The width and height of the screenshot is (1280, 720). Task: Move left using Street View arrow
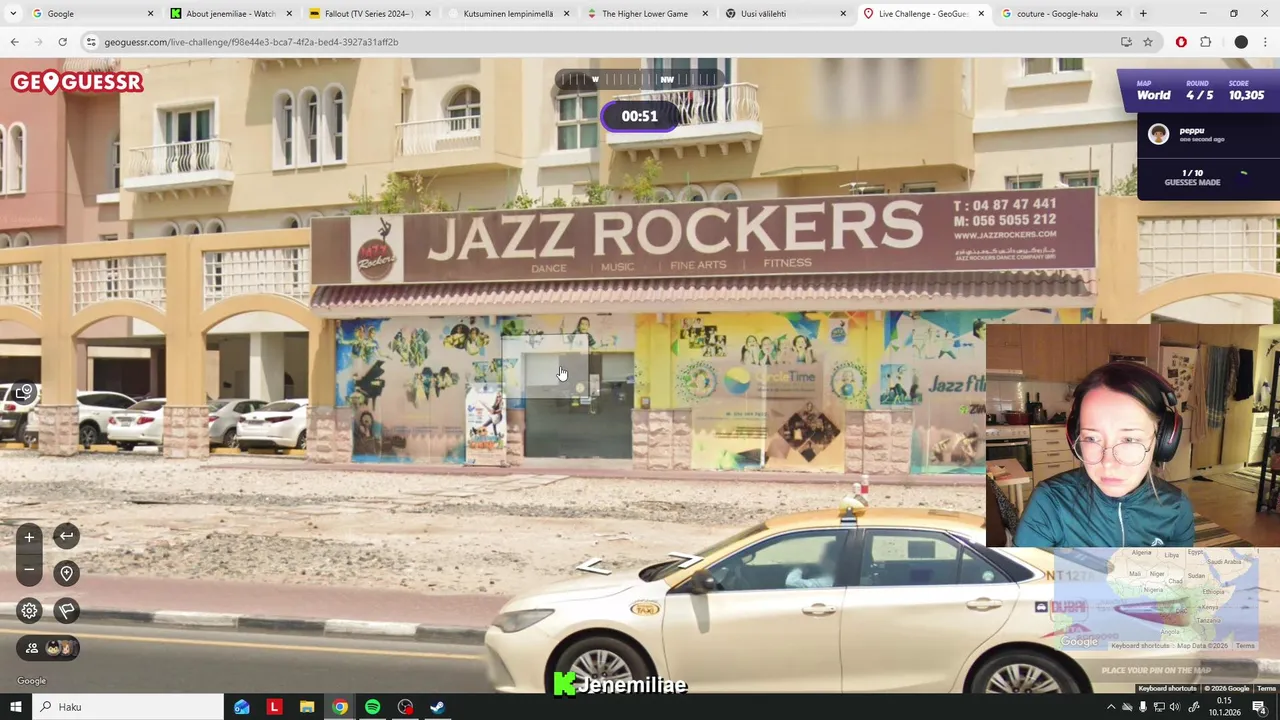click(x=594, y=567)
